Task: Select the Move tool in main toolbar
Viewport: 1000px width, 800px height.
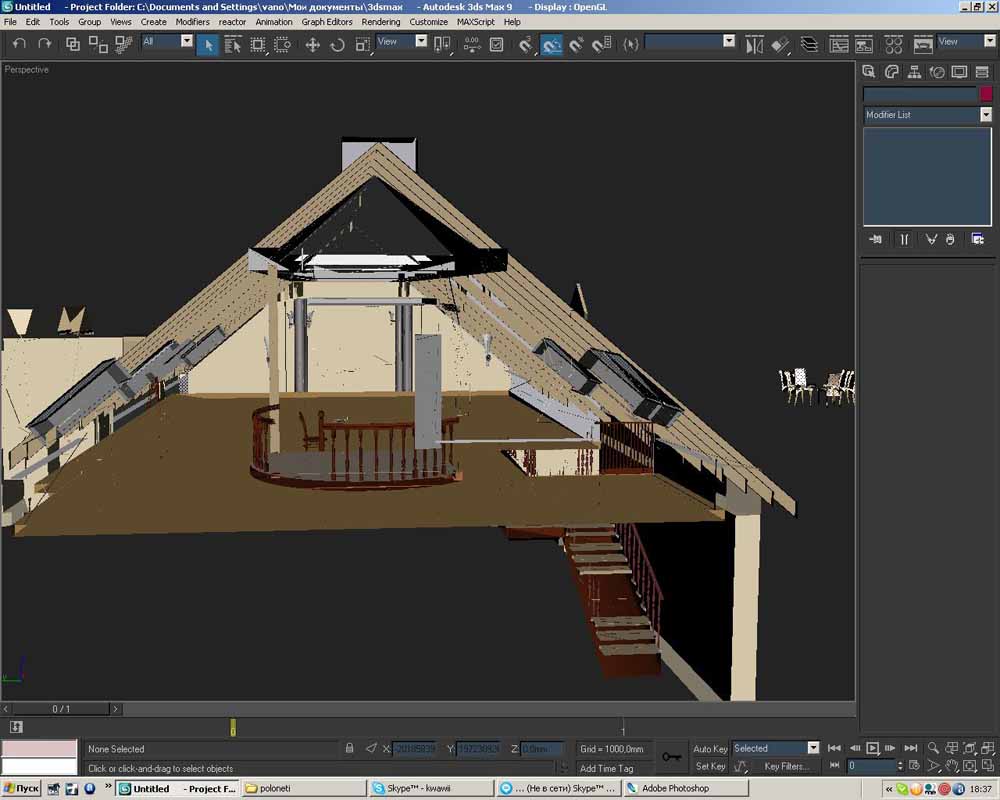Action: click(312, 45)
